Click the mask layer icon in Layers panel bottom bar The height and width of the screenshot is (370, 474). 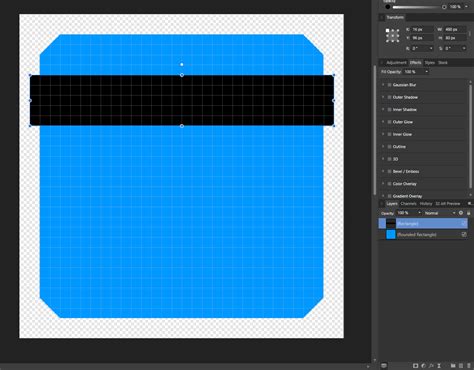(x=415, y=366)
